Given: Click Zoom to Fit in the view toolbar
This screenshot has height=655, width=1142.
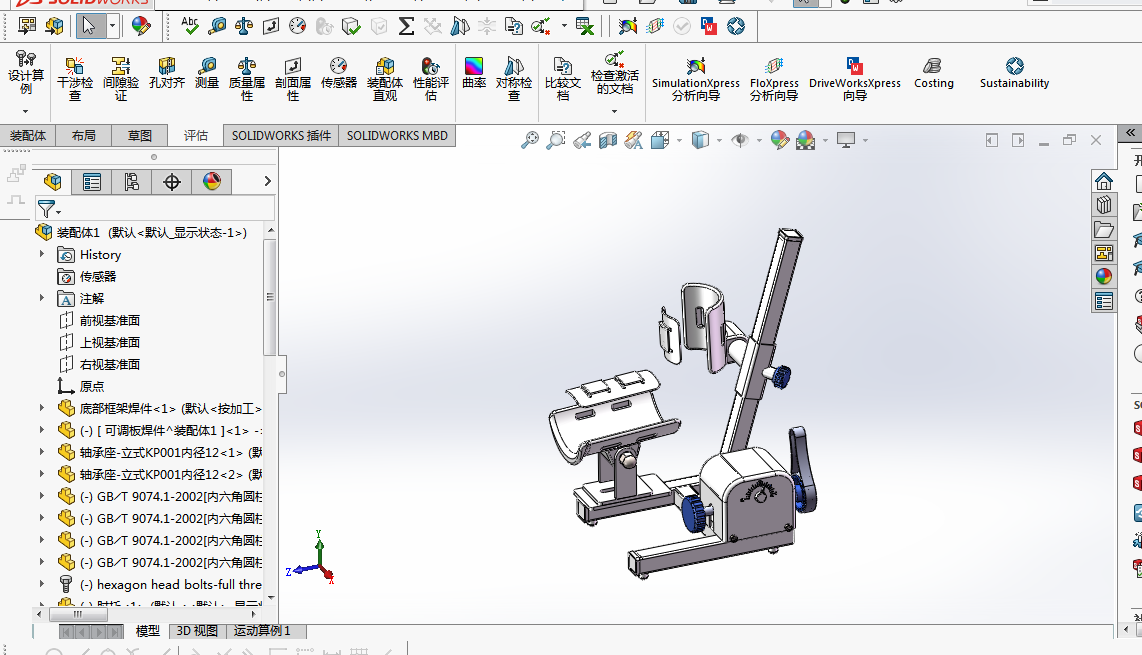Looking at the screenshot, I should tap(530, 141).
